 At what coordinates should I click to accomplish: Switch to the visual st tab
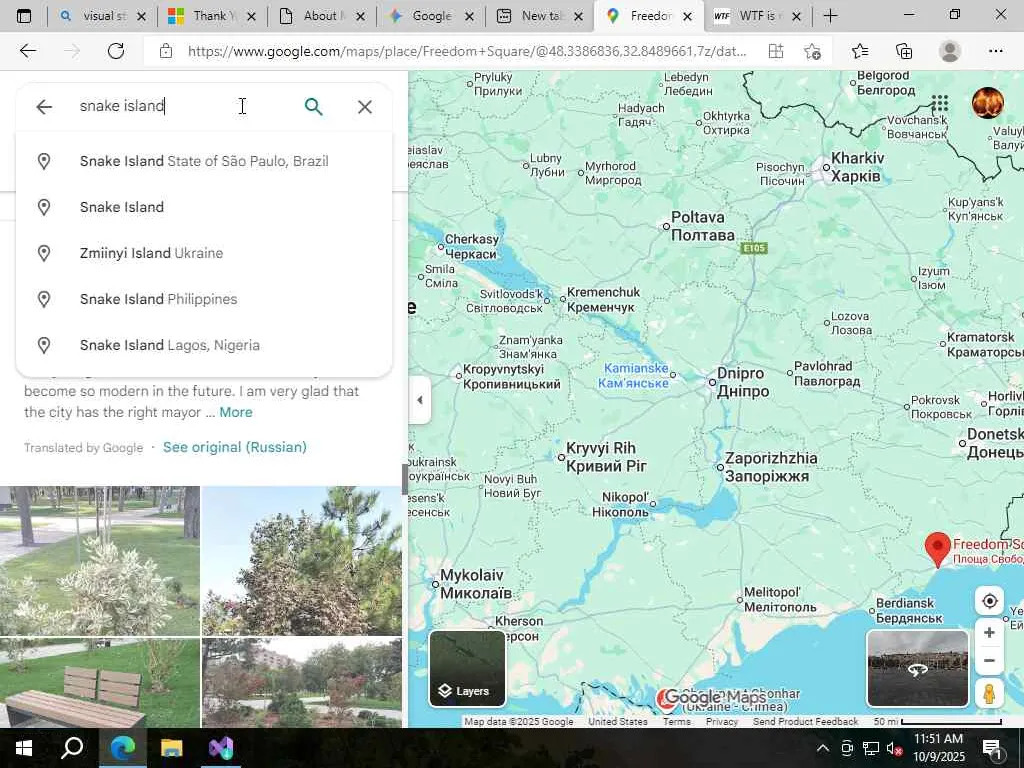[102, 16]
